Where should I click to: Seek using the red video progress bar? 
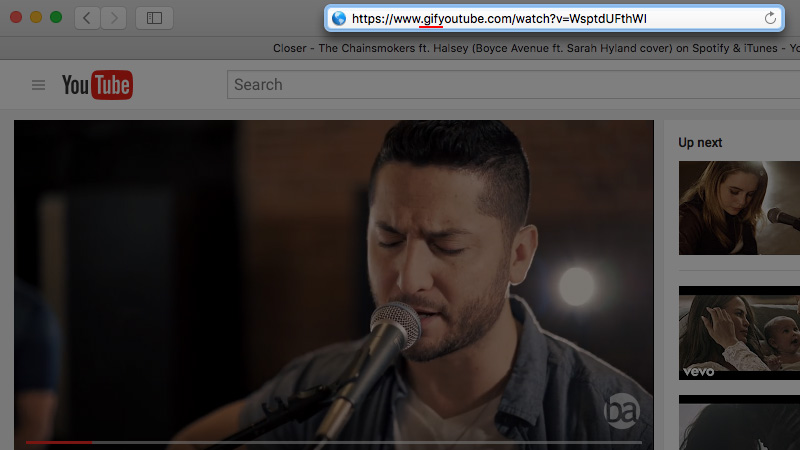(334, 442)
